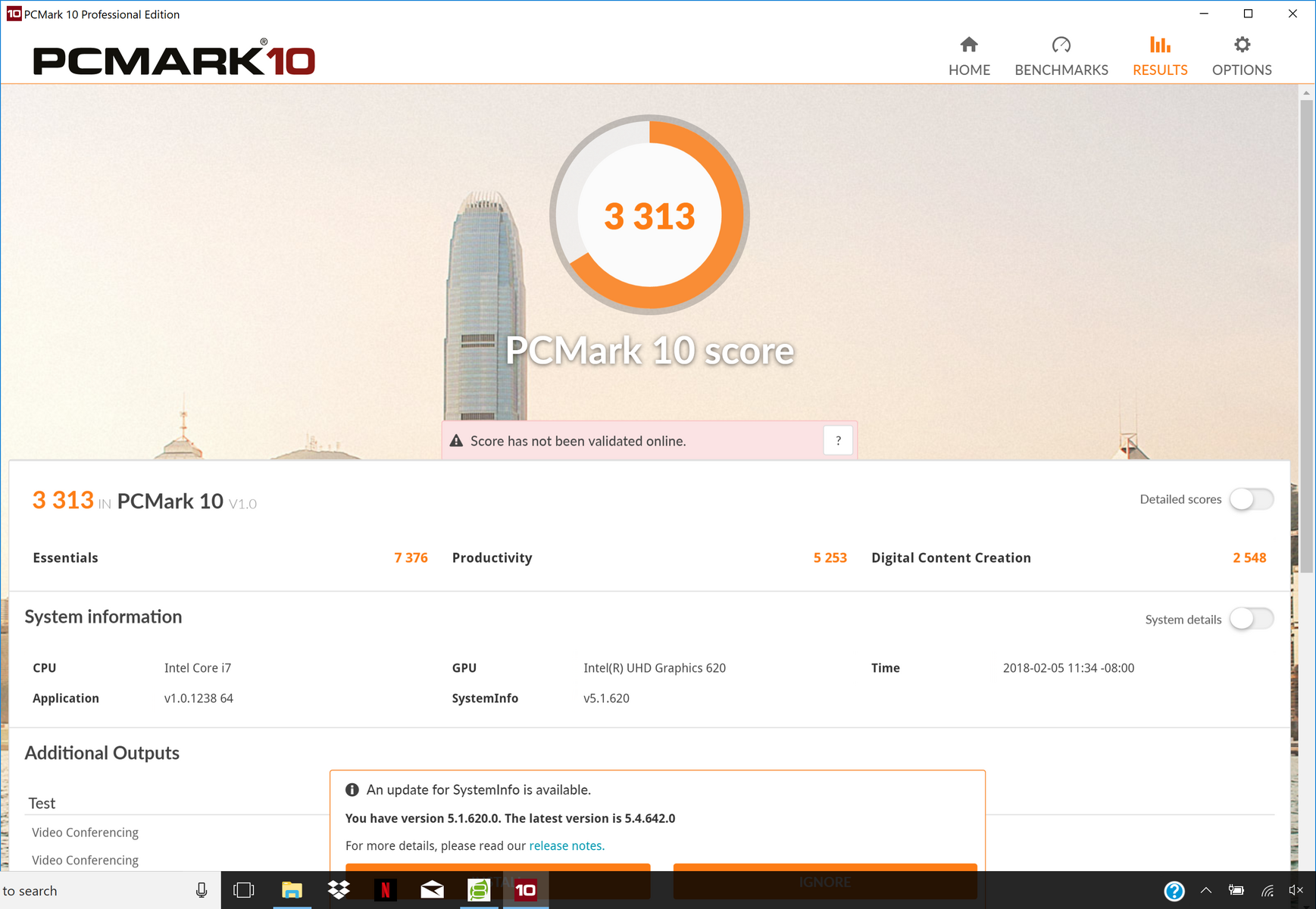Viewport: 1316px width, 909px height.
Task: Click the blue help icon in tray
Action: (1174, 891)
